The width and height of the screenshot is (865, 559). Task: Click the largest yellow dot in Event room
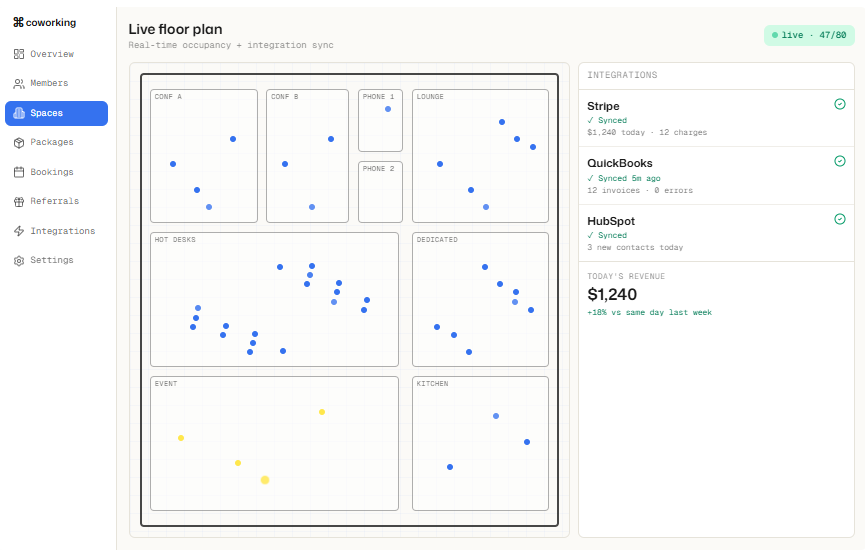265,480
